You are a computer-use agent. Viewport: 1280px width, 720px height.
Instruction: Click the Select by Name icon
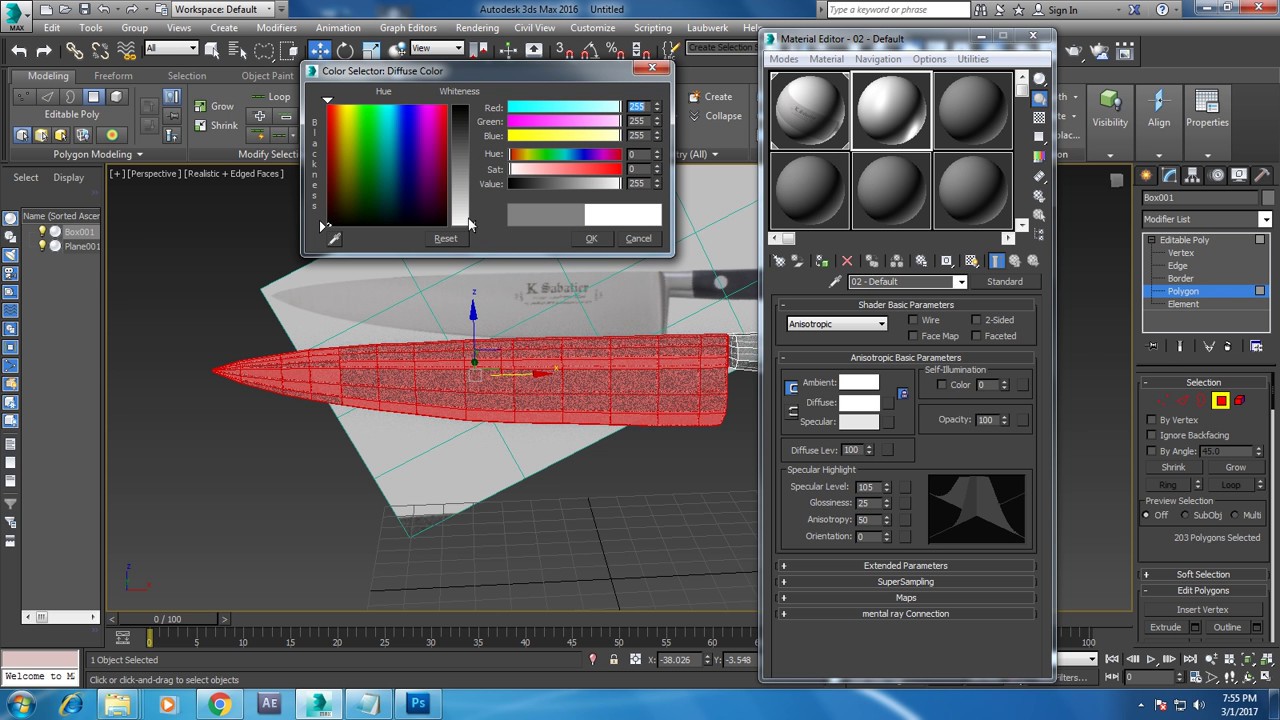237,50
